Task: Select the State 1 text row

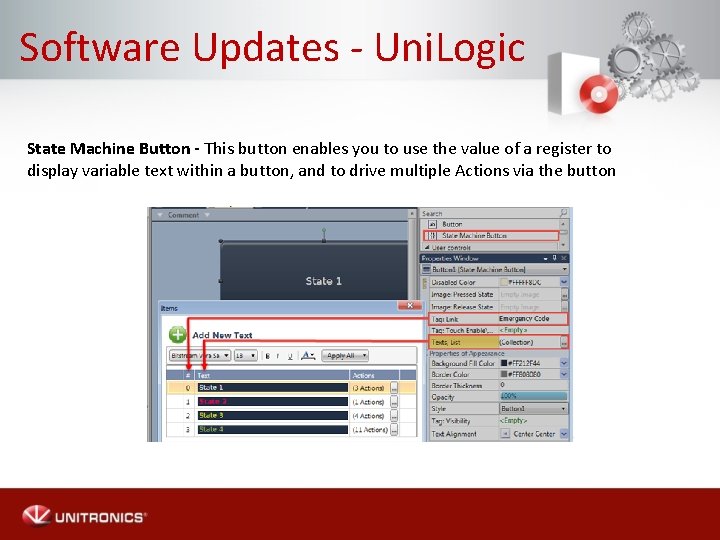Action: coord(273,388)
